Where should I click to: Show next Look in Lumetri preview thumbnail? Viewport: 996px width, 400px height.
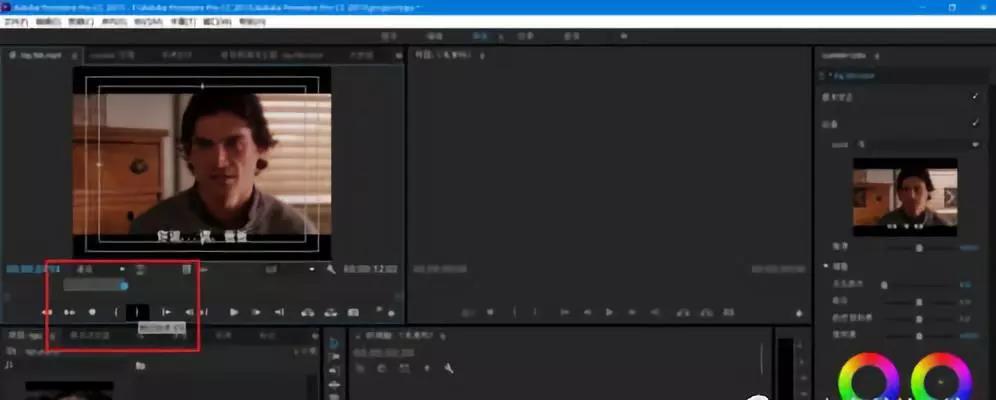click(x=950, y=197)
